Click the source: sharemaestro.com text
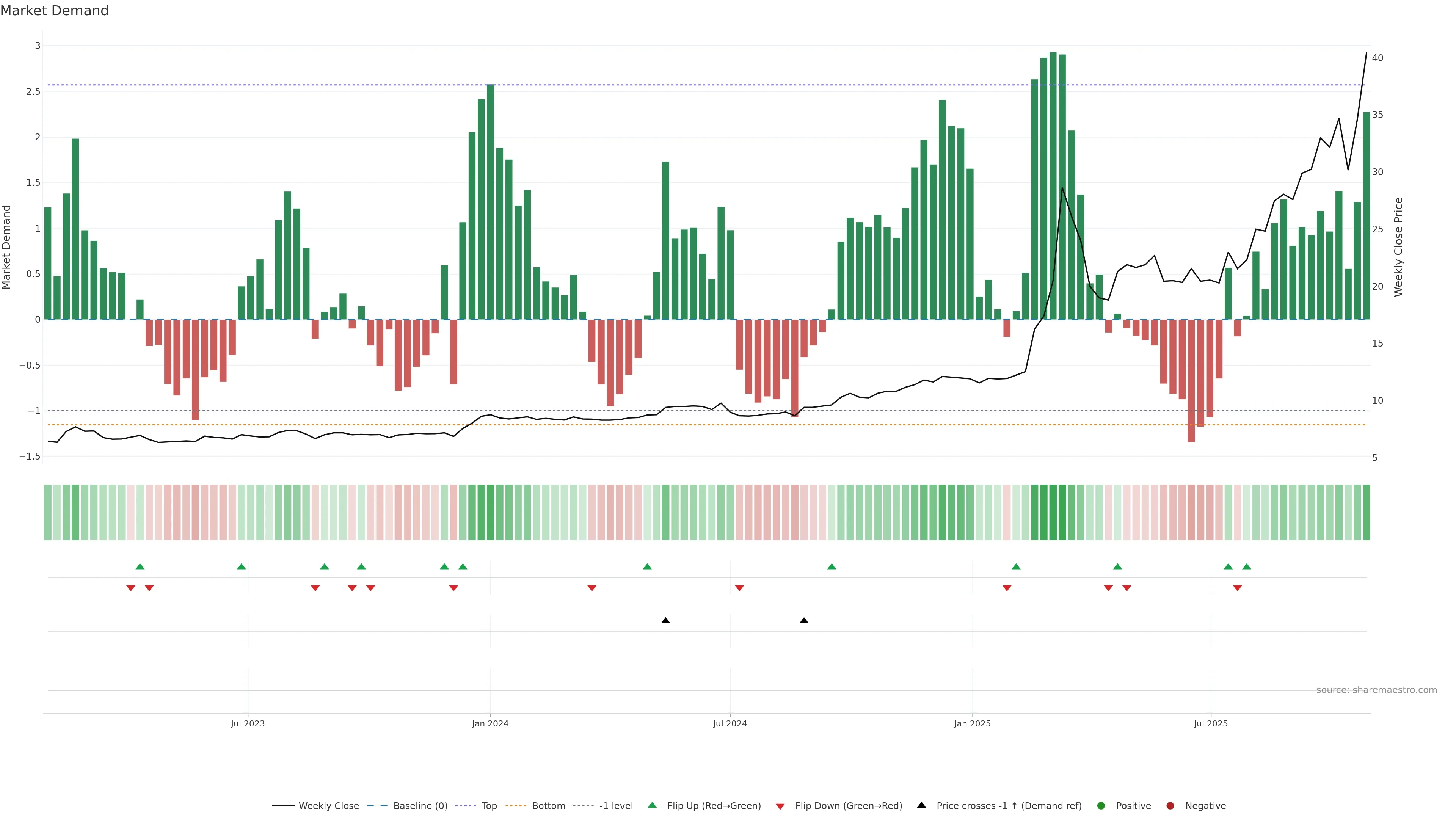This screenshot has height=819, width=1456. (1376, 690)
